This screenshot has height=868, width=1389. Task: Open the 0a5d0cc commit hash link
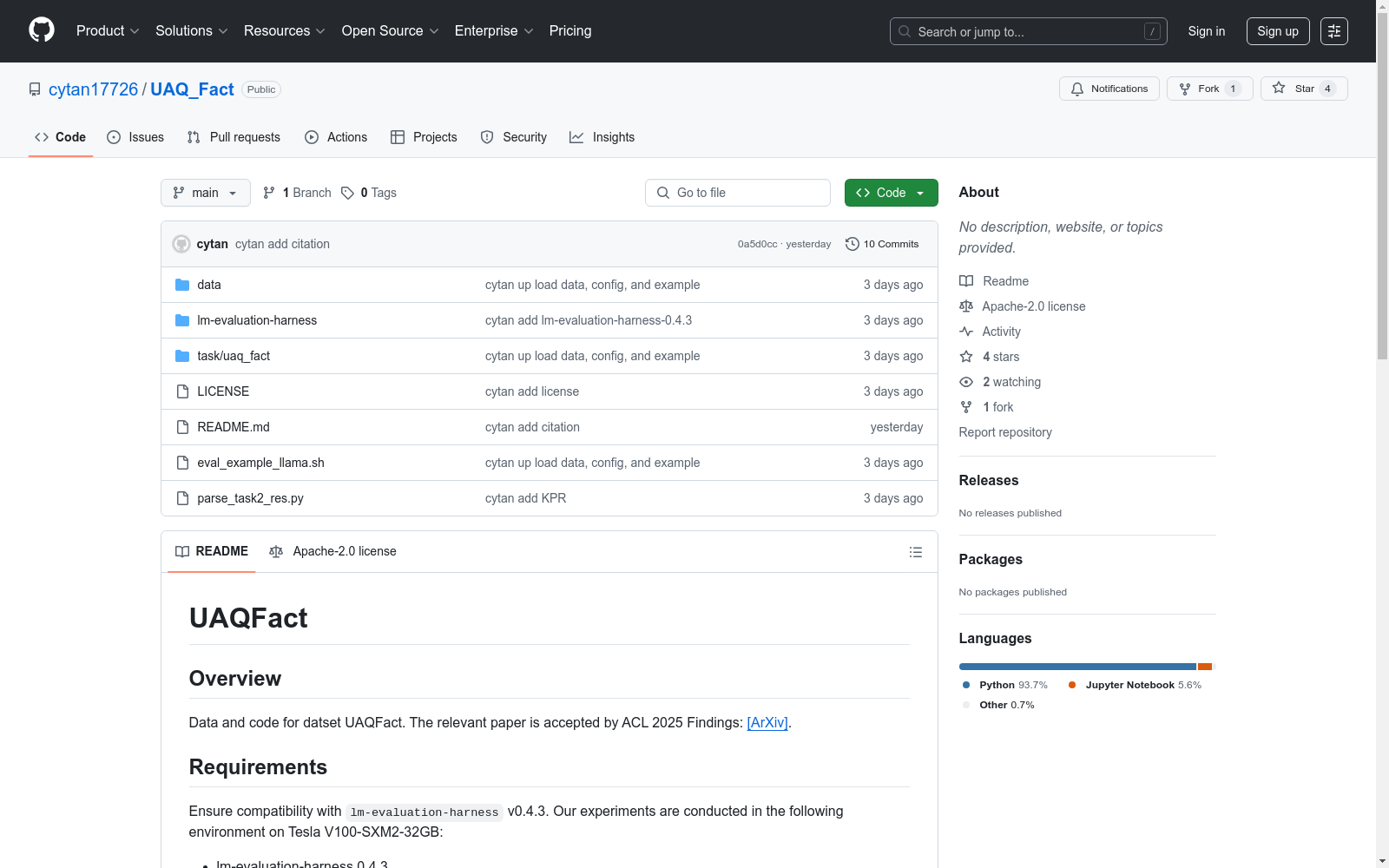757,244
